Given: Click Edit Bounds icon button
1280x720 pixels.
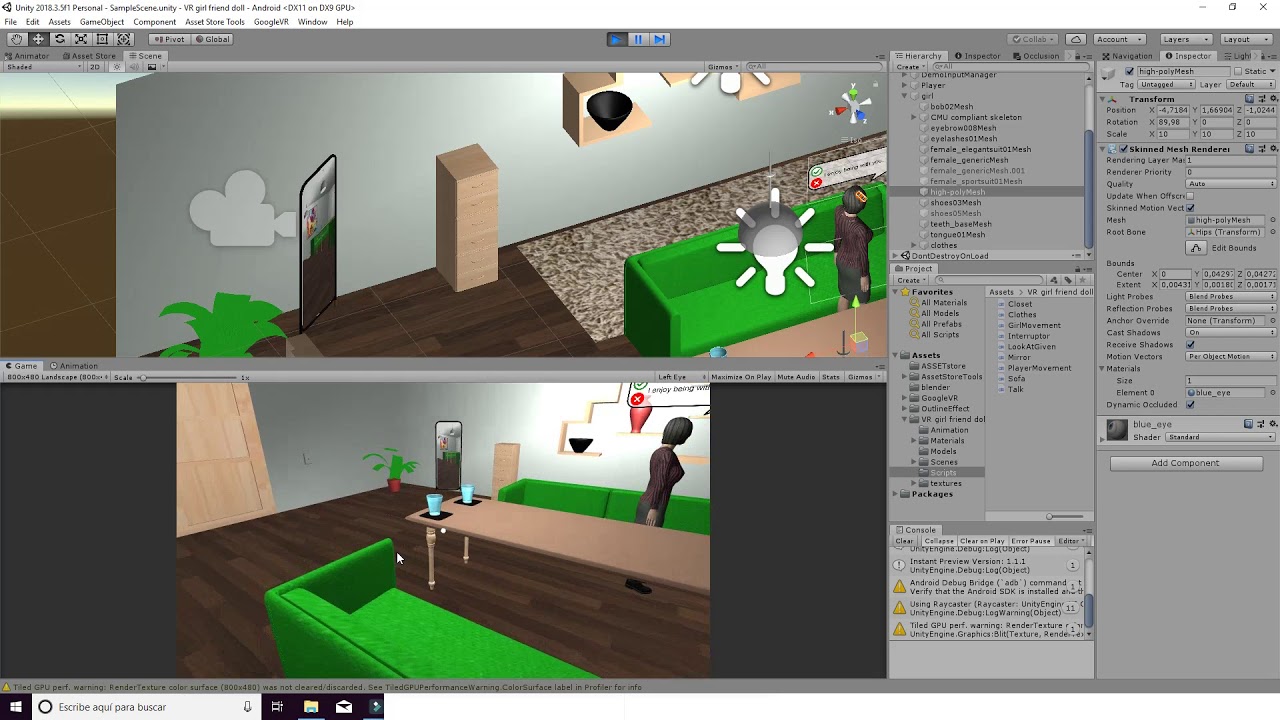Looking at the screenshot, I should click(x=1196, y=248).
